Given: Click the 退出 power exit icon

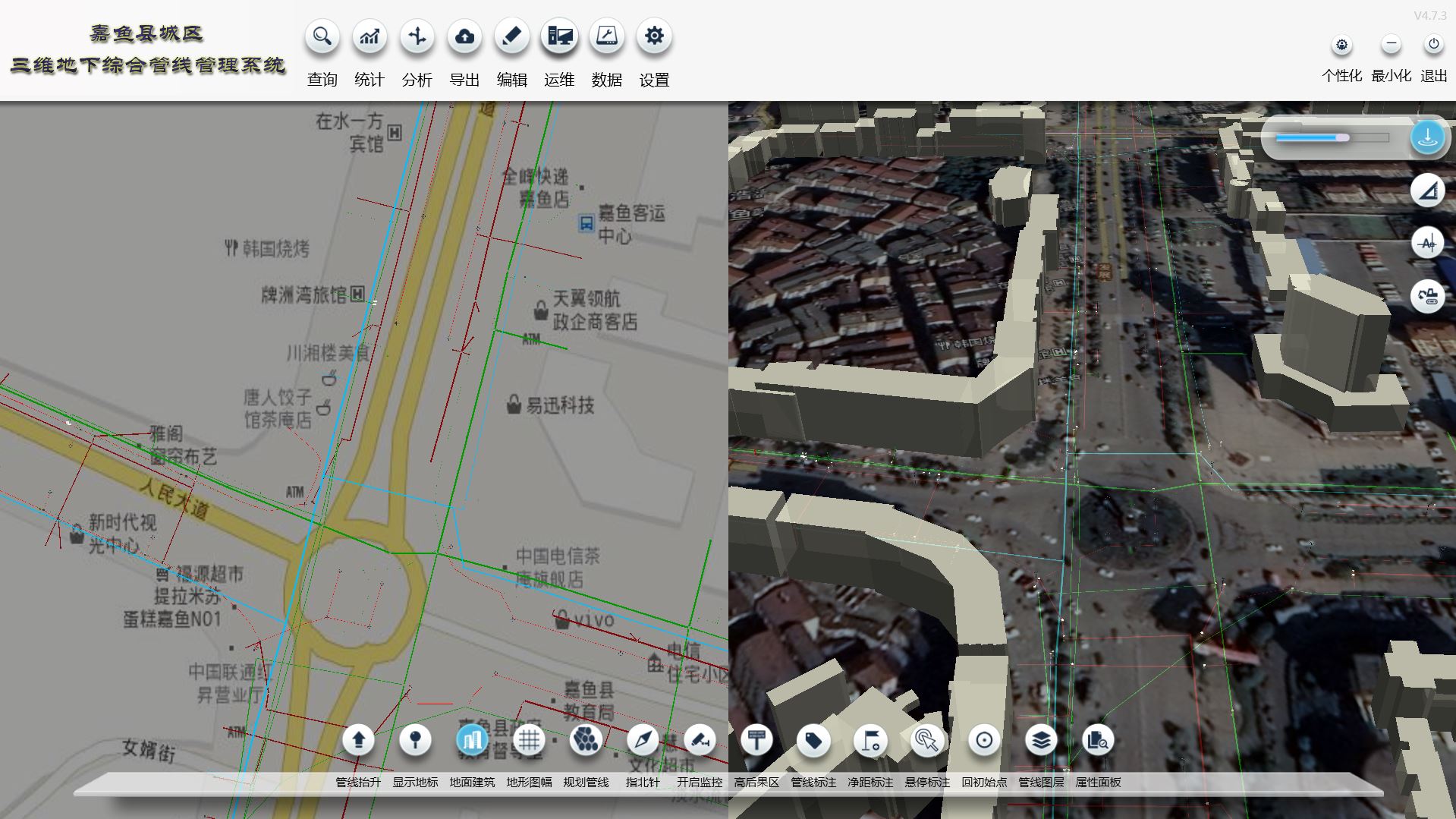Looking at the screenshot, I should tap(1433, 45).
